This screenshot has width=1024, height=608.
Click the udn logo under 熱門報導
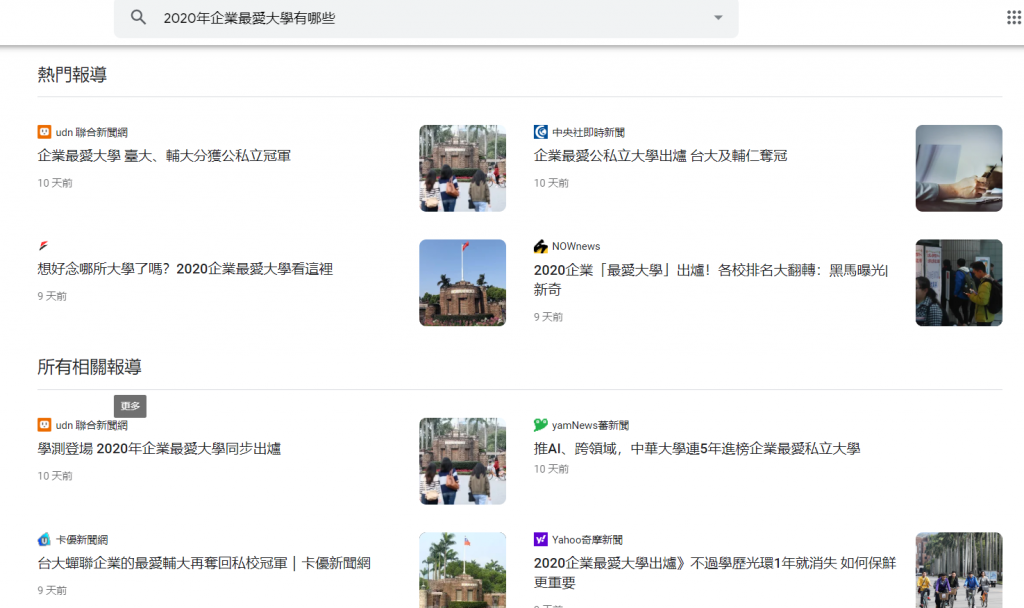44,132
